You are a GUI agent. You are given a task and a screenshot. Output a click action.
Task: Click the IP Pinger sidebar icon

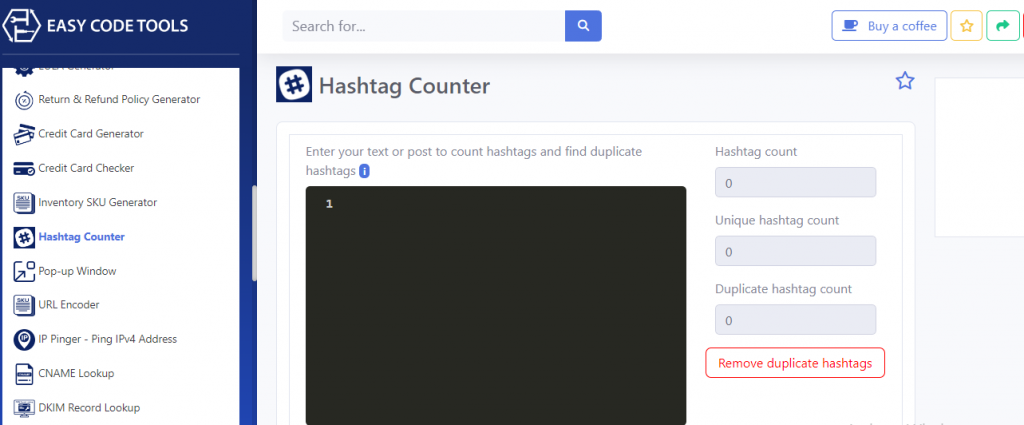tap(24, 340)
